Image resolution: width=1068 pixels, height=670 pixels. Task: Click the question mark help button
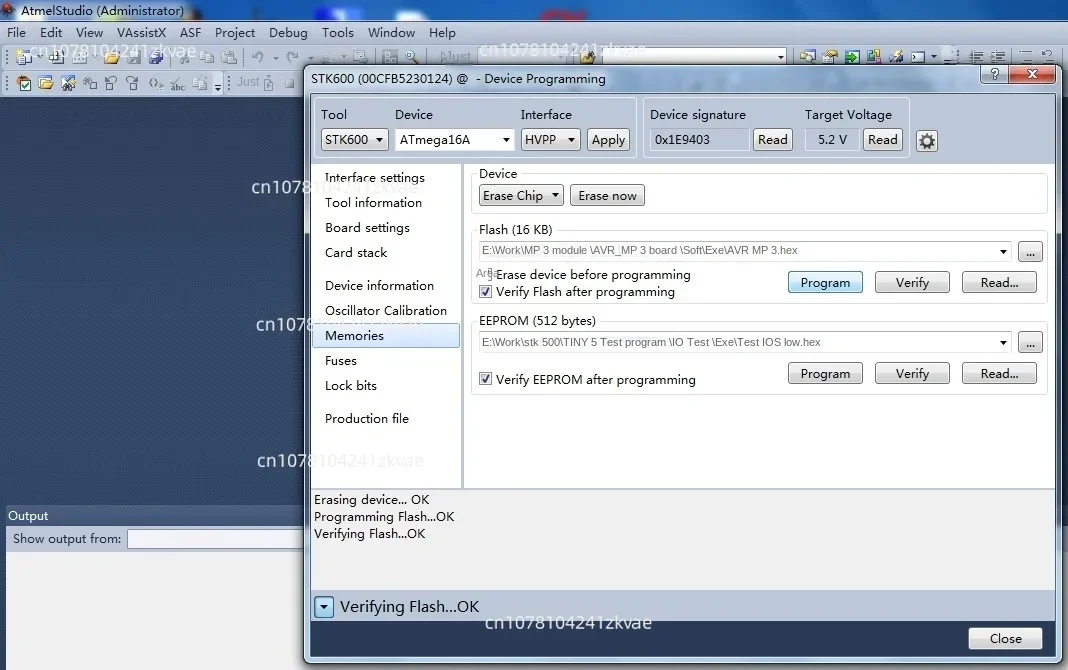click(994, 74)
